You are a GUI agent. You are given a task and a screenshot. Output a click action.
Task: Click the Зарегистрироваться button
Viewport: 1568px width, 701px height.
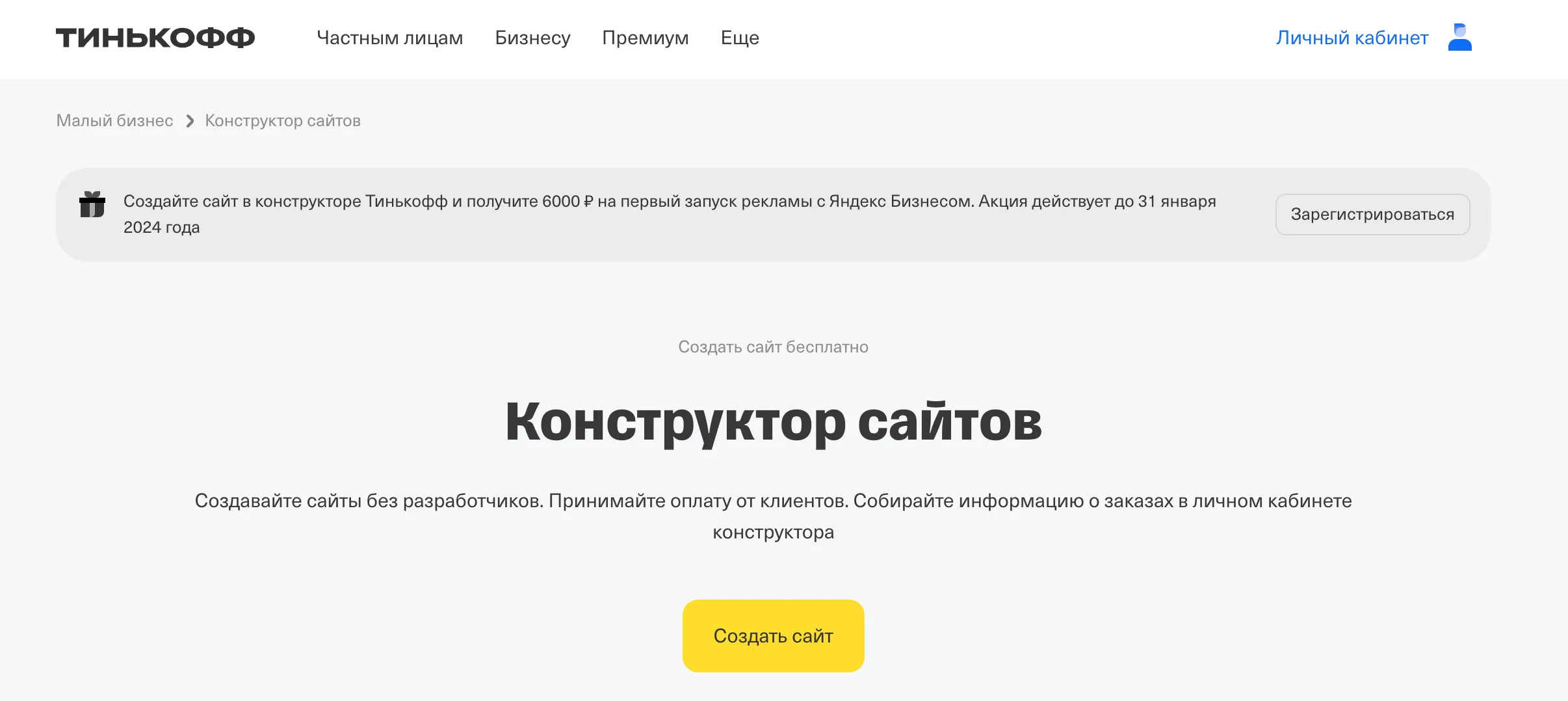click(x=1372, y=214)
